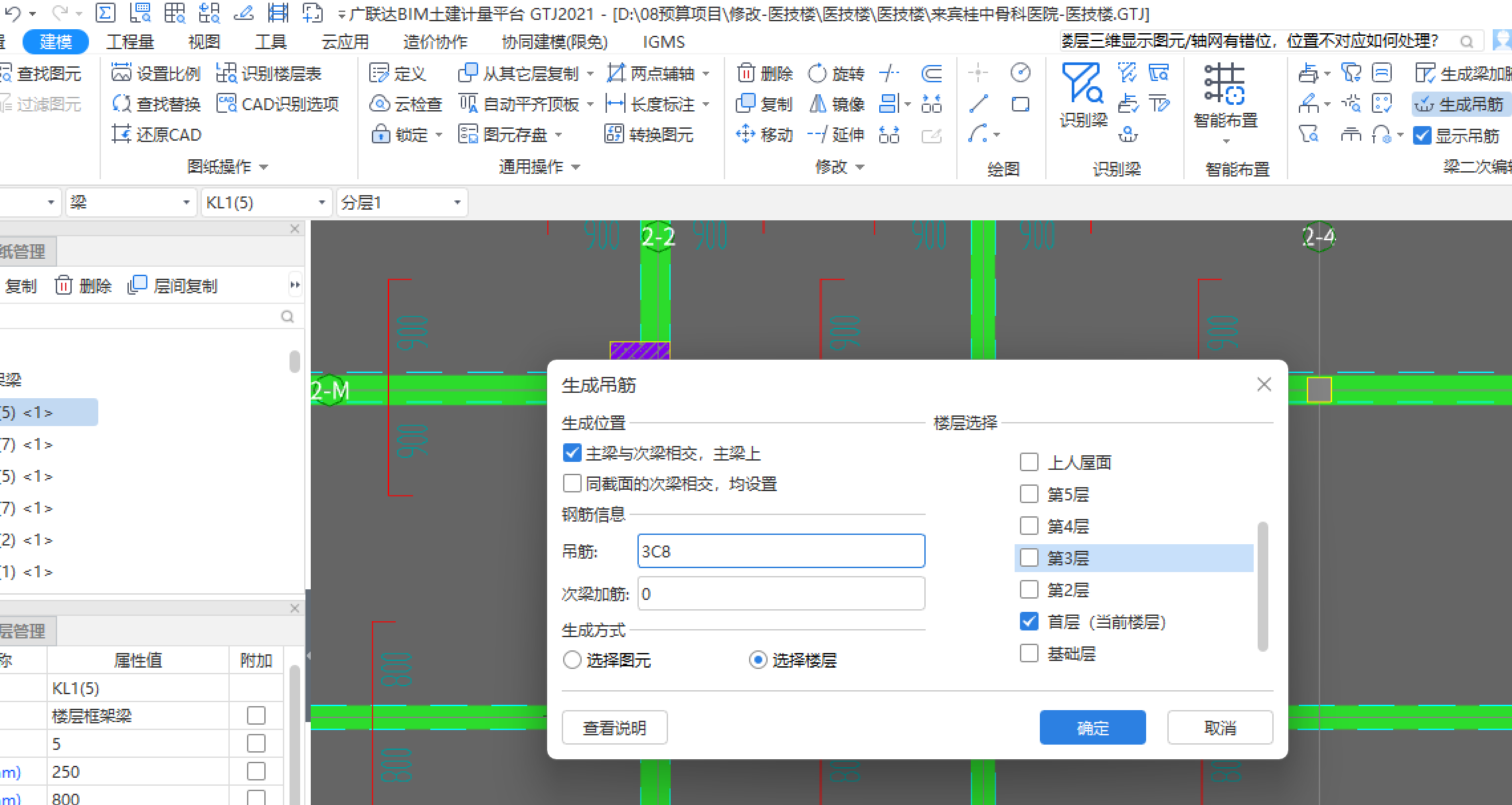Select the 选择图元 radio button
The height and width of the screenshot is (805, 1512).
572,660
